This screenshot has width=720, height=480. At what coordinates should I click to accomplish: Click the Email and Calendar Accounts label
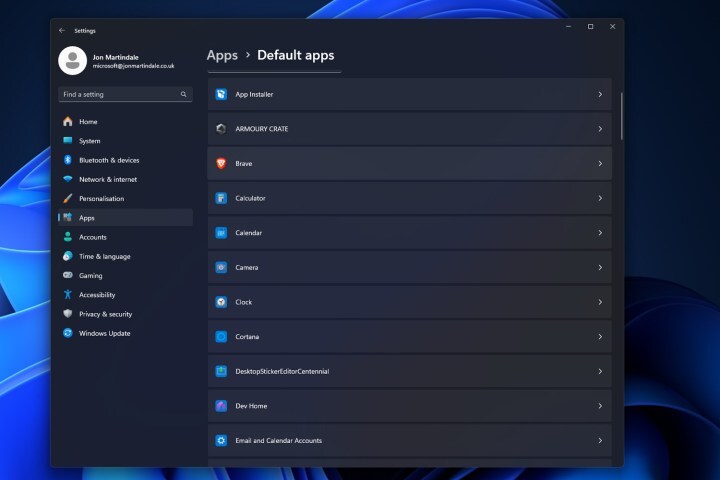(x=278, y=440)
